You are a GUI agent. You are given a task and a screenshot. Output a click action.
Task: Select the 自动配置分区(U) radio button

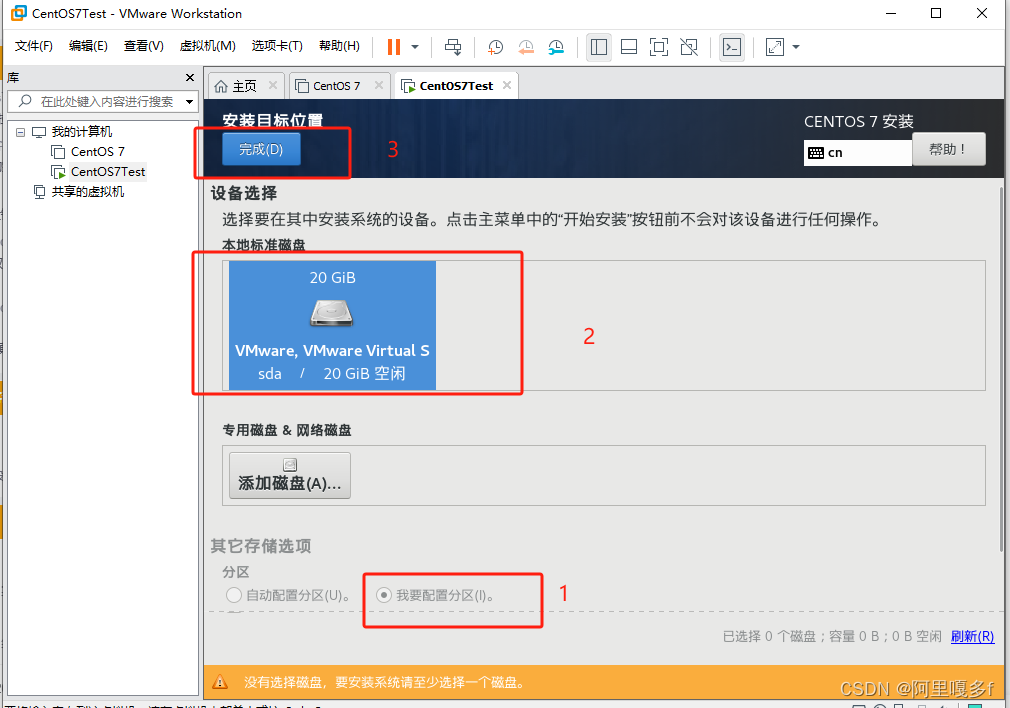233,595
